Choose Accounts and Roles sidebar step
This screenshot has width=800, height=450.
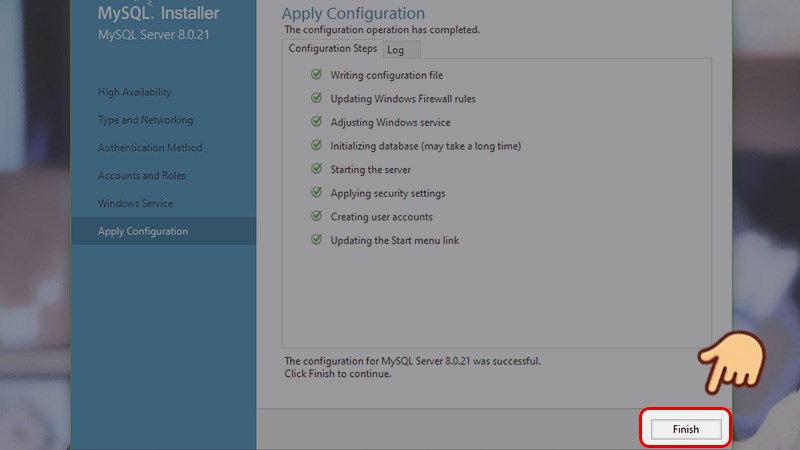(141, 176)
